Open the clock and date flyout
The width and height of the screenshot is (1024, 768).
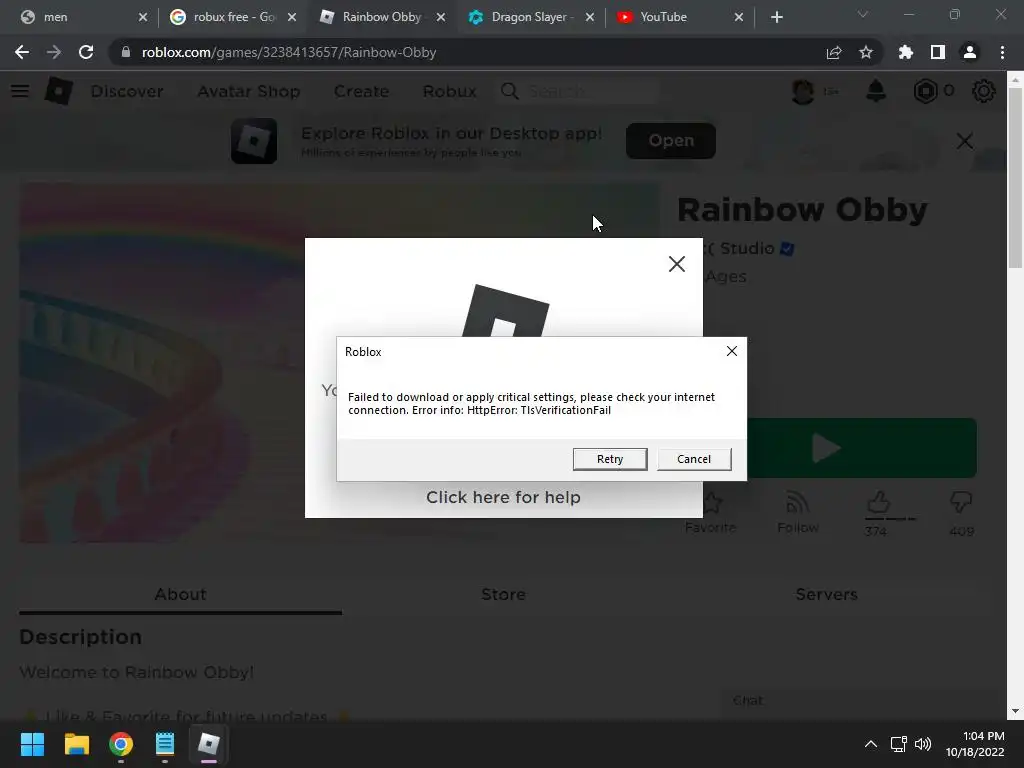click(975, 744)
